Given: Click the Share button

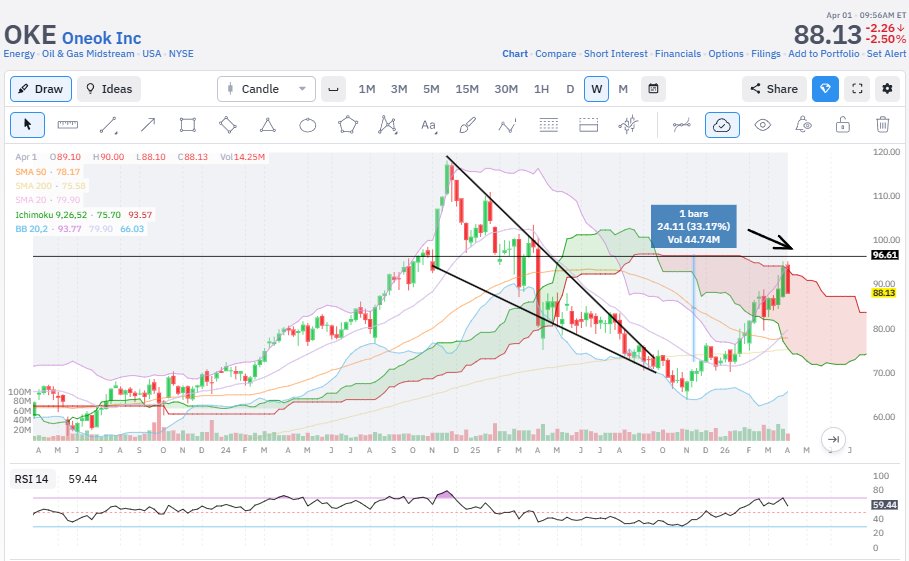Looking at the screenshot, I should (x=774, y=89).
